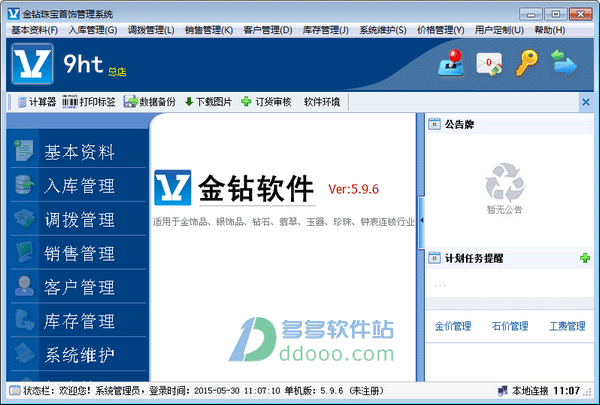600x405 pixels.
Task: Open the 销售管理(K) menu
Action: click(x=209, y=30)
